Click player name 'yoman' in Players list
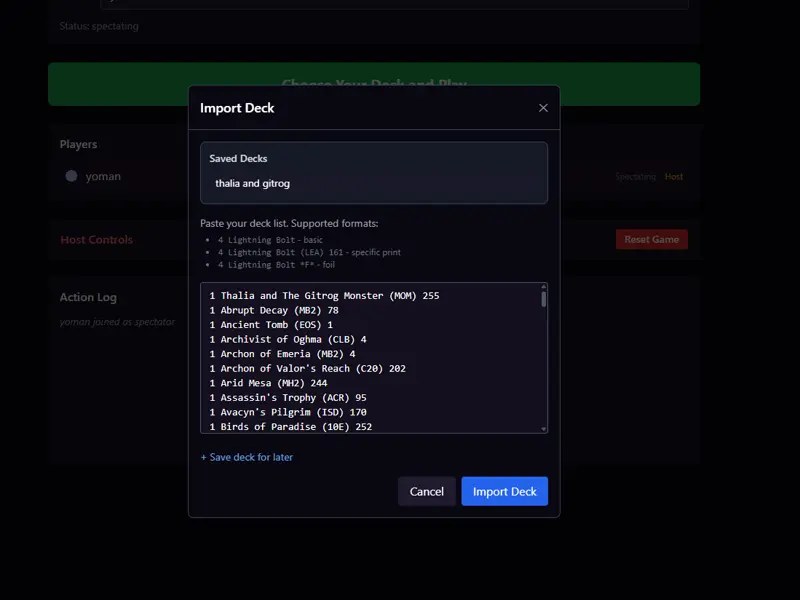Screen dimensions: 800x600 pos(103,177)
